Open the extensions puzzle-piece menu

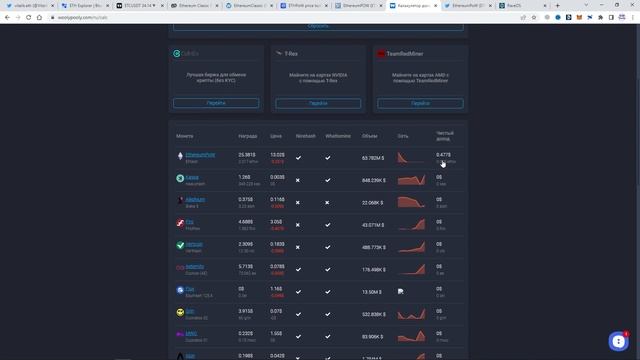tap(600, 18)
